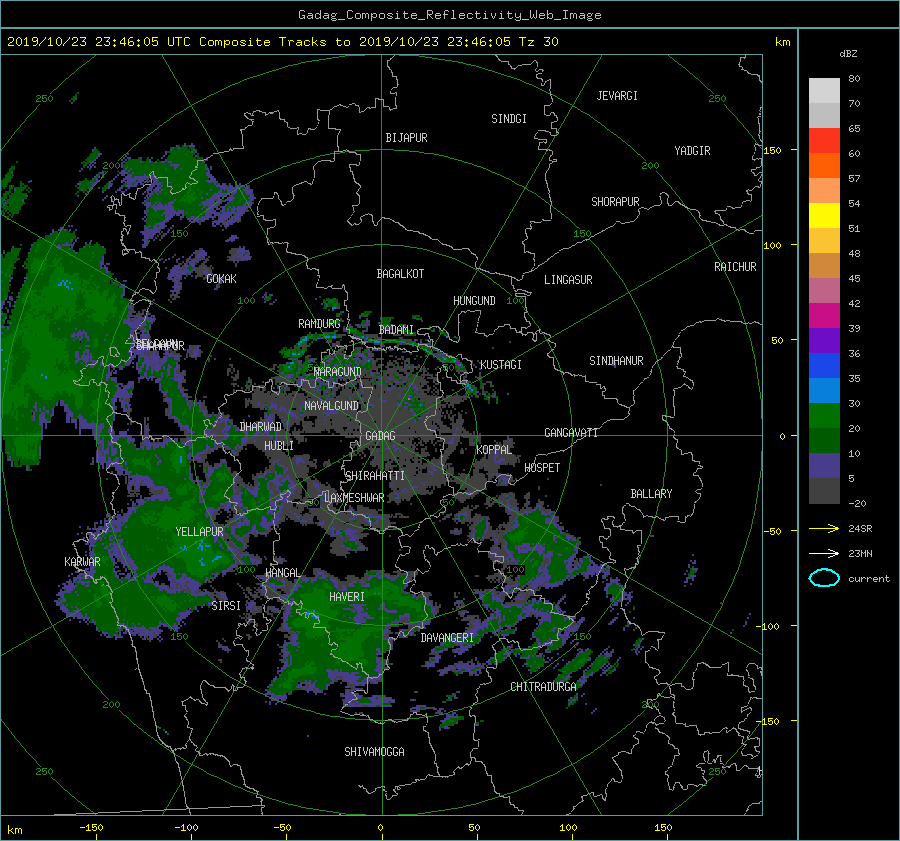Click the UTC Composite Tracks timestamp header
Viewport: 900px width, 841px height.
(x=282, y=42)
